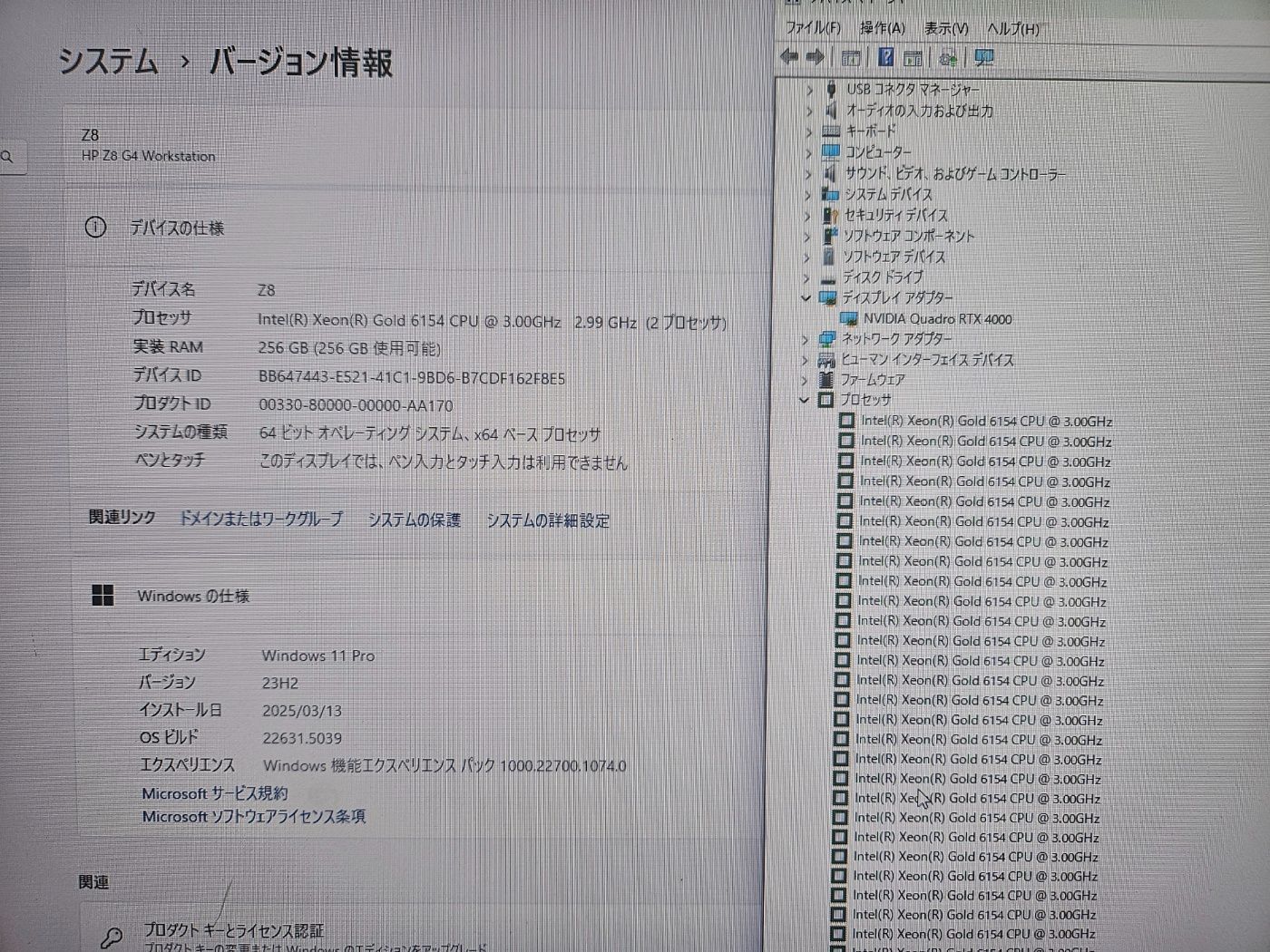Expand the オーディオの入力および出力 node
The width and height of the screenshot is (1270, 952).
pyautogui.click(x=809, y=111)
